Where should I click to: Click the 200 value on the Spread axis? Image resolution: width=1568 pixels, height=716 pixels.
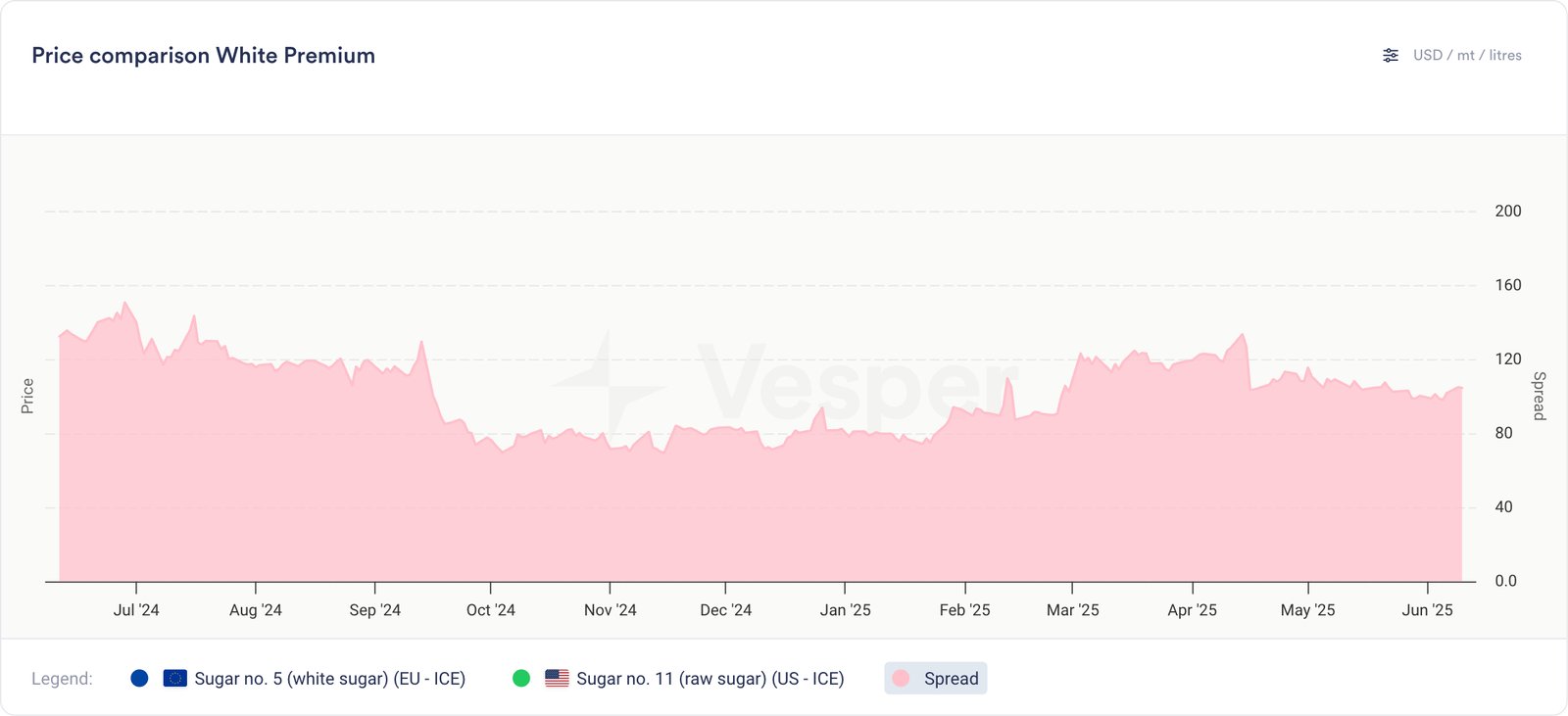click(1508, 212)
